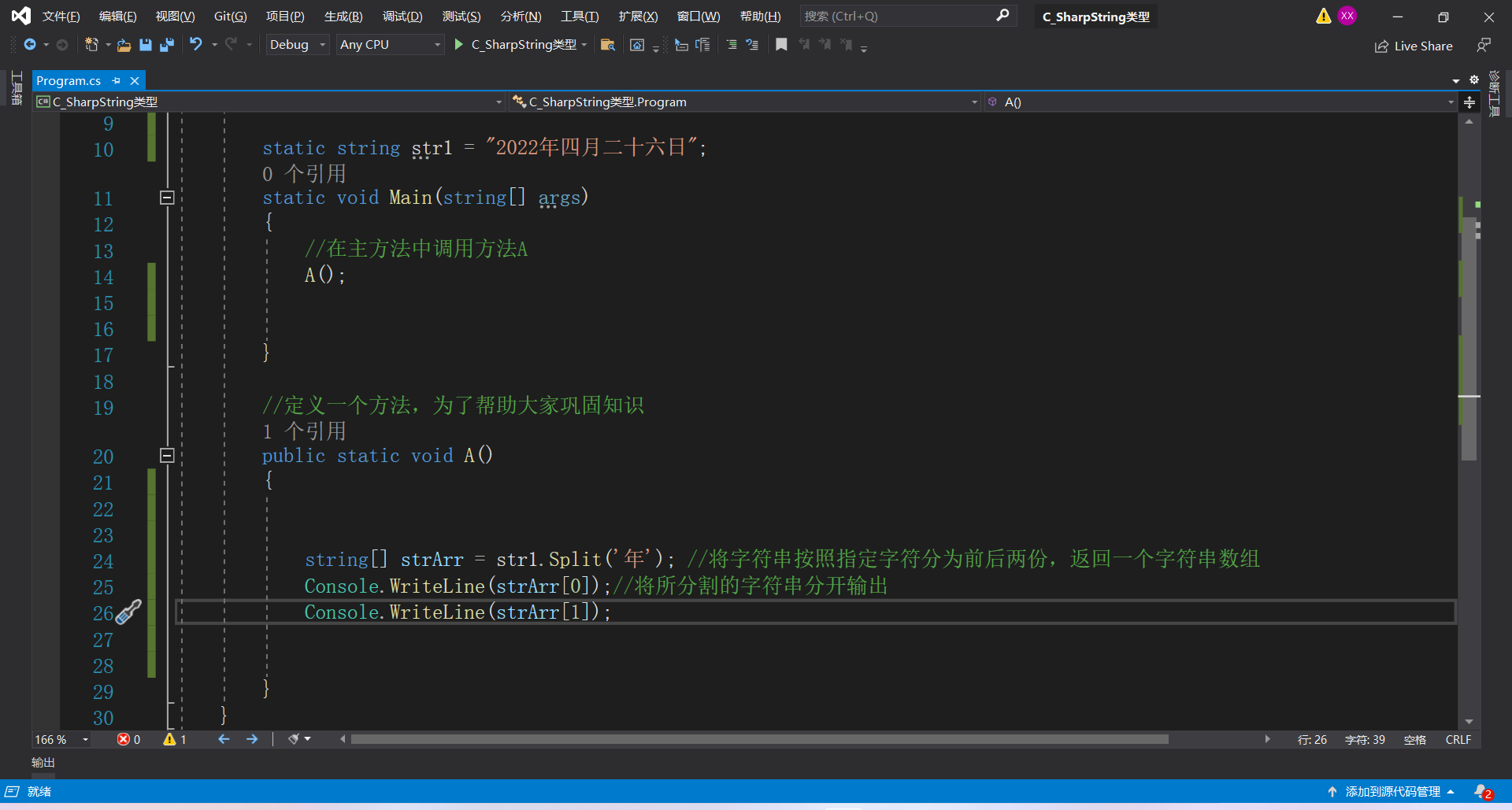Click the Visual Studio logo icon
Viewport: 1512px width, 810px height.
[x=21, y=16]
